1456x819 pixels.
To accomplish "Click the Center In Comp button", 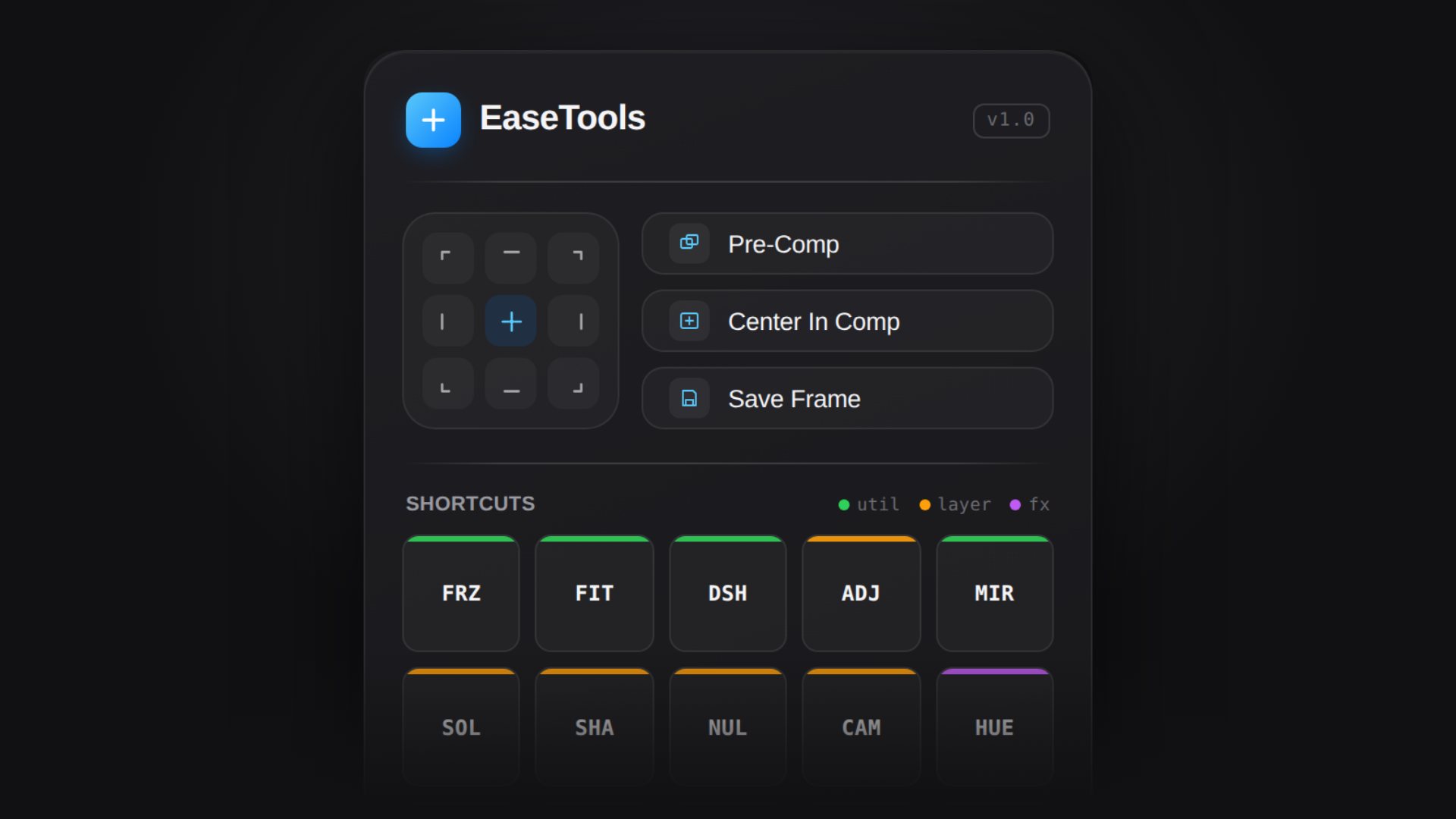I will coord(847,321).
